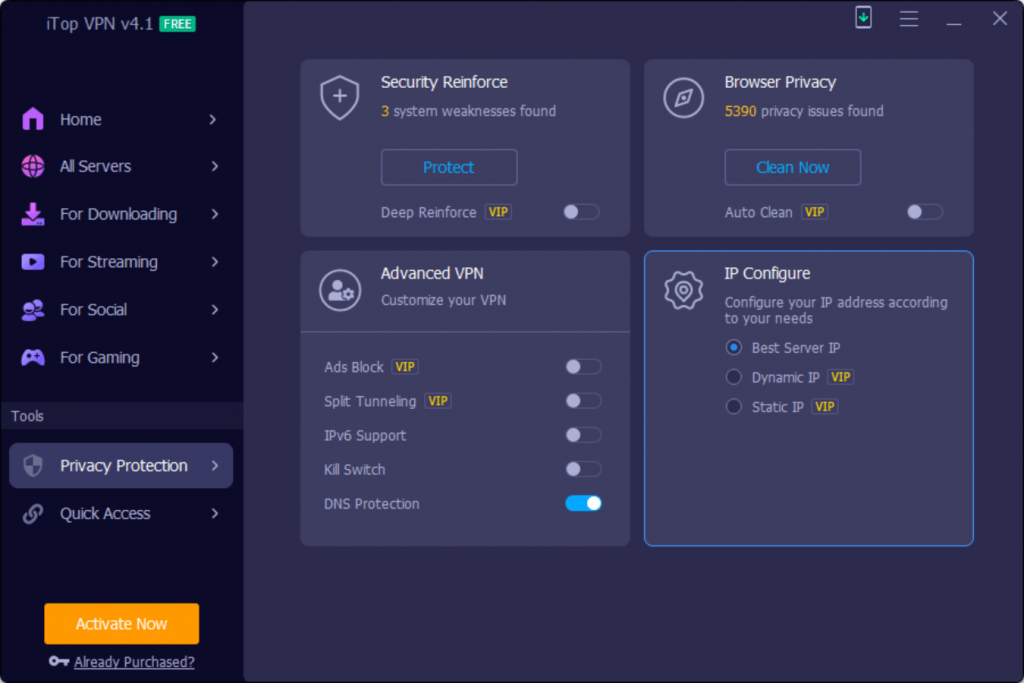The width and height of the screenshot is (1024, 683).
Task: Select the Best Server IP radio button
Action: pos(733,347)
